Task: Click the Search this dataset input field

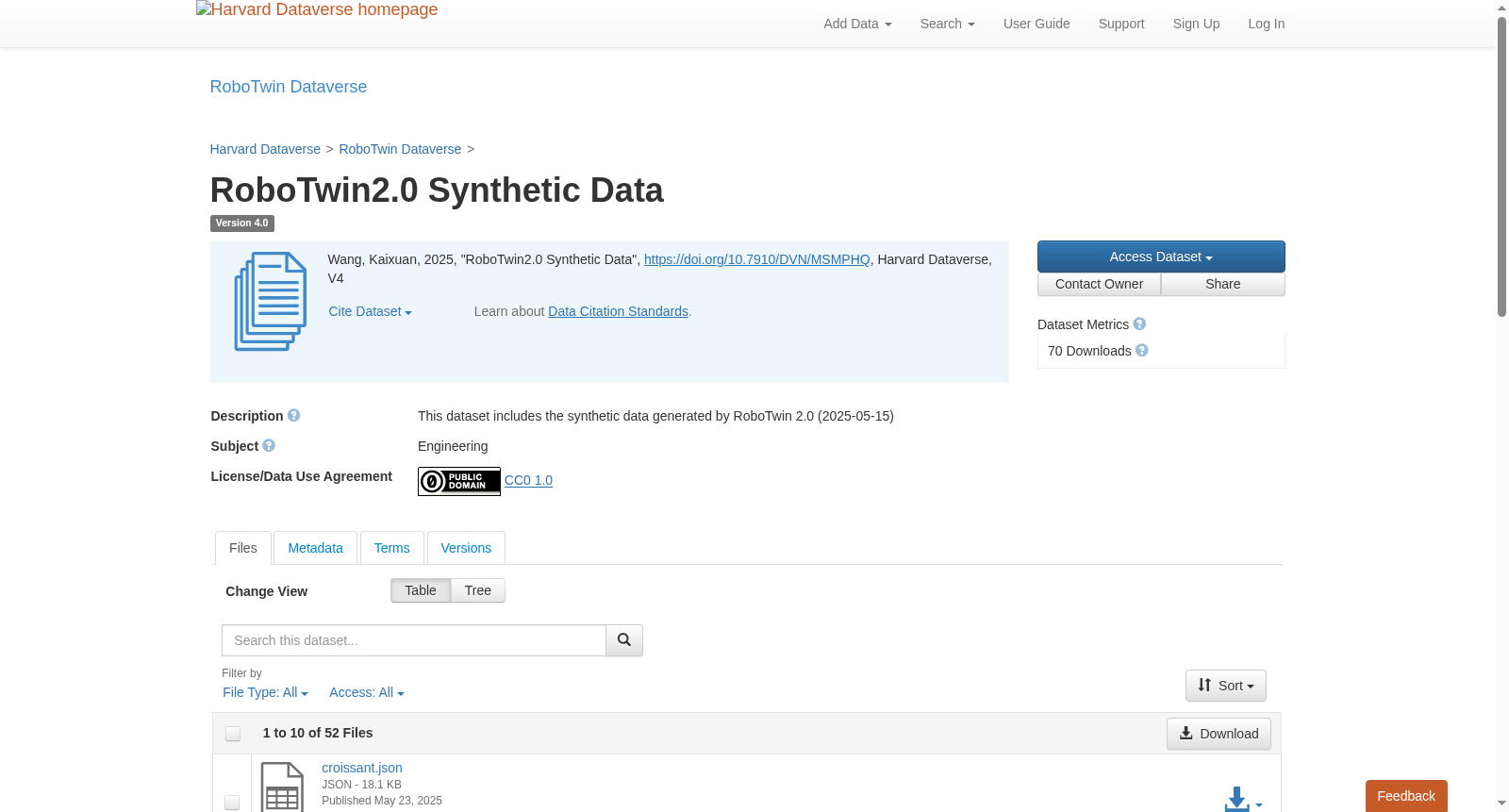Action: pyautogui.click(x=414, y=640)
